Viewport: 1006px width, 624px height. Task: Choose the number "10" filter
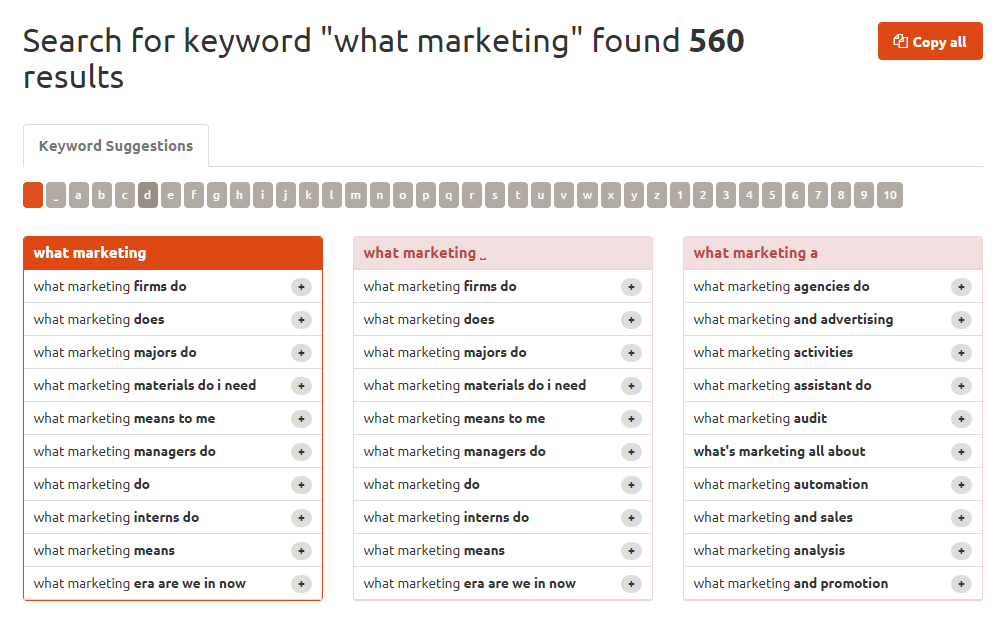tap(889, 195)
